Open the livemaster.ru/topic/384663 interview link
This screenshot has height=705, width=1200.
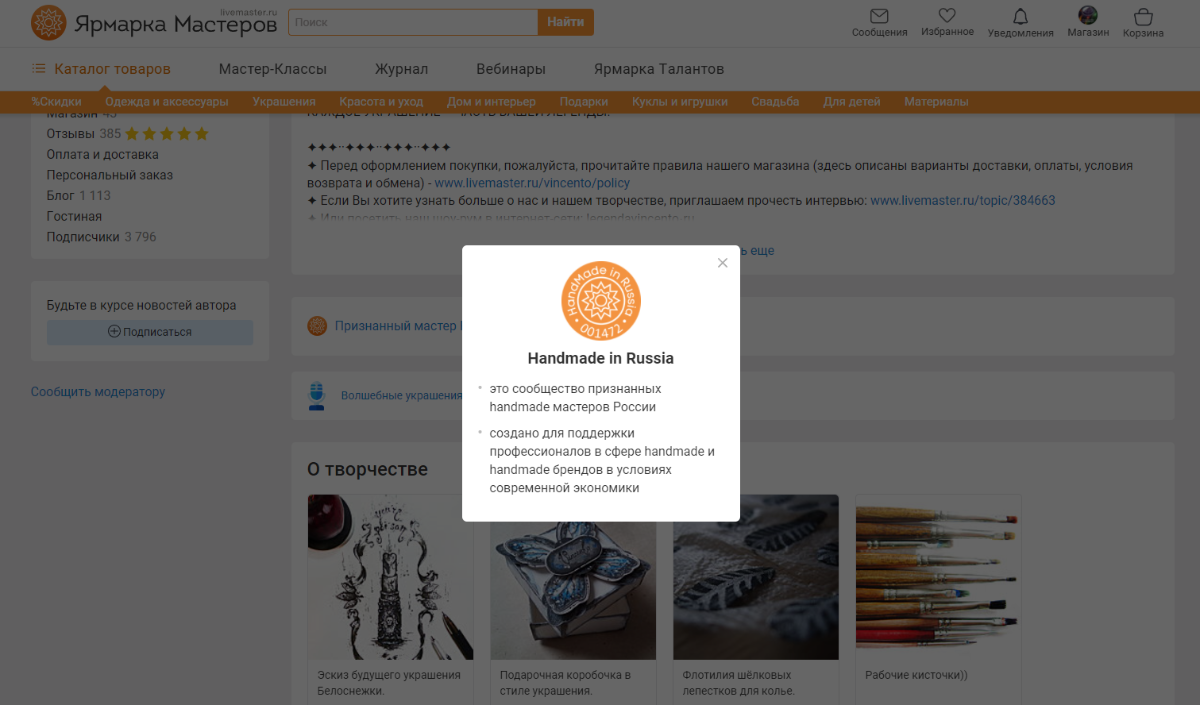963,200
